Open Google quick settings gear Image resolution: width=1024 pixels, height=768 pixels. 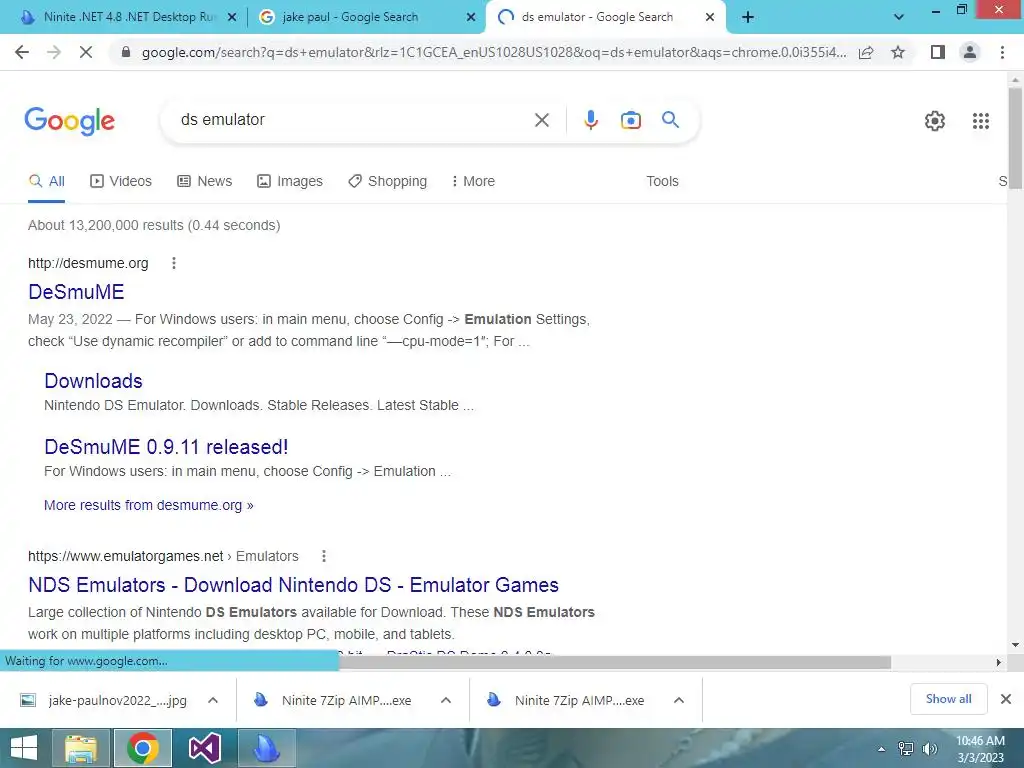pos(935,121)
